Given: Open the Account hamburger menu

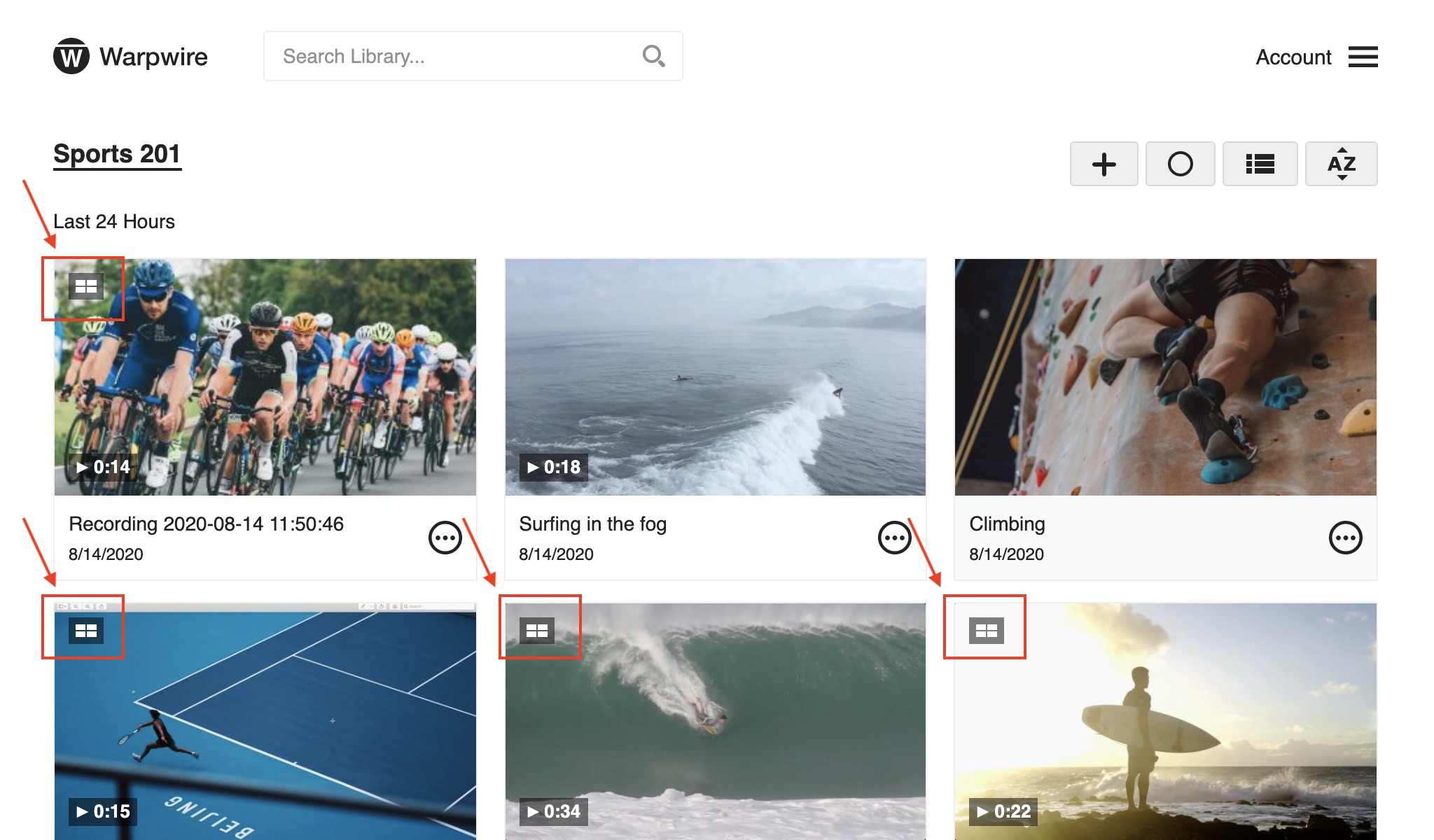Looking at the screenshot, I should coord(1363,57).
